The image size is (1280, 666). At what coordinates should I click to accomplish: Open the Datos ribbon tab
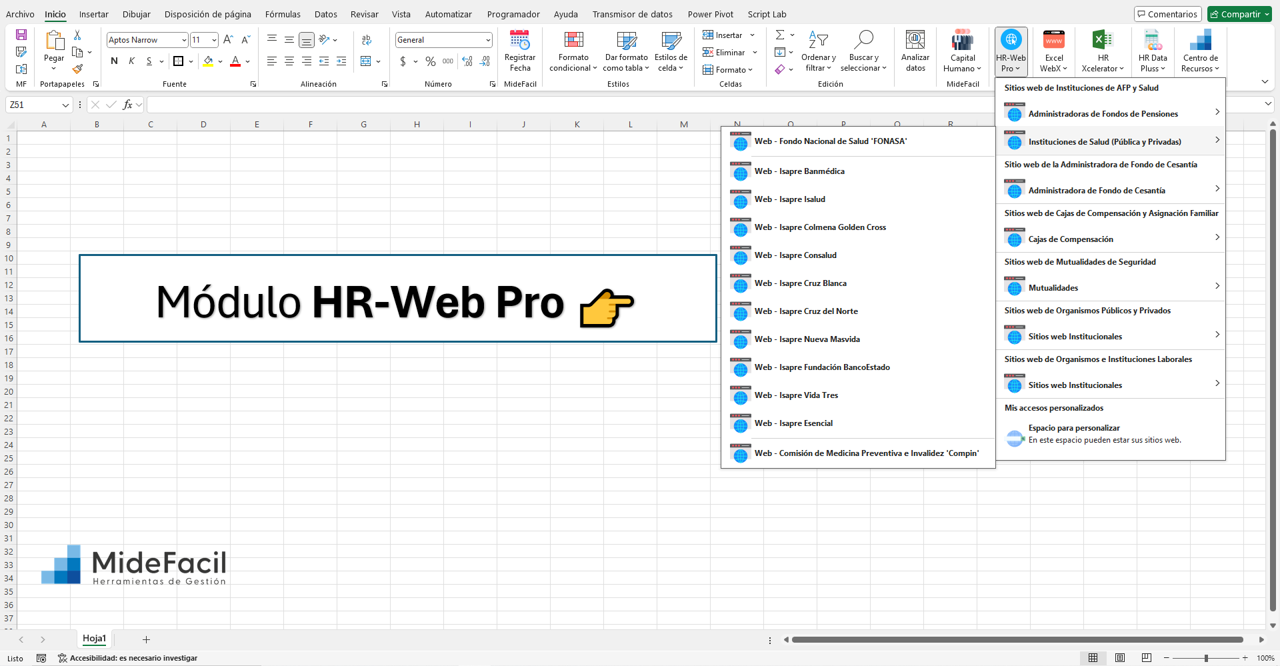pos(326,14)
